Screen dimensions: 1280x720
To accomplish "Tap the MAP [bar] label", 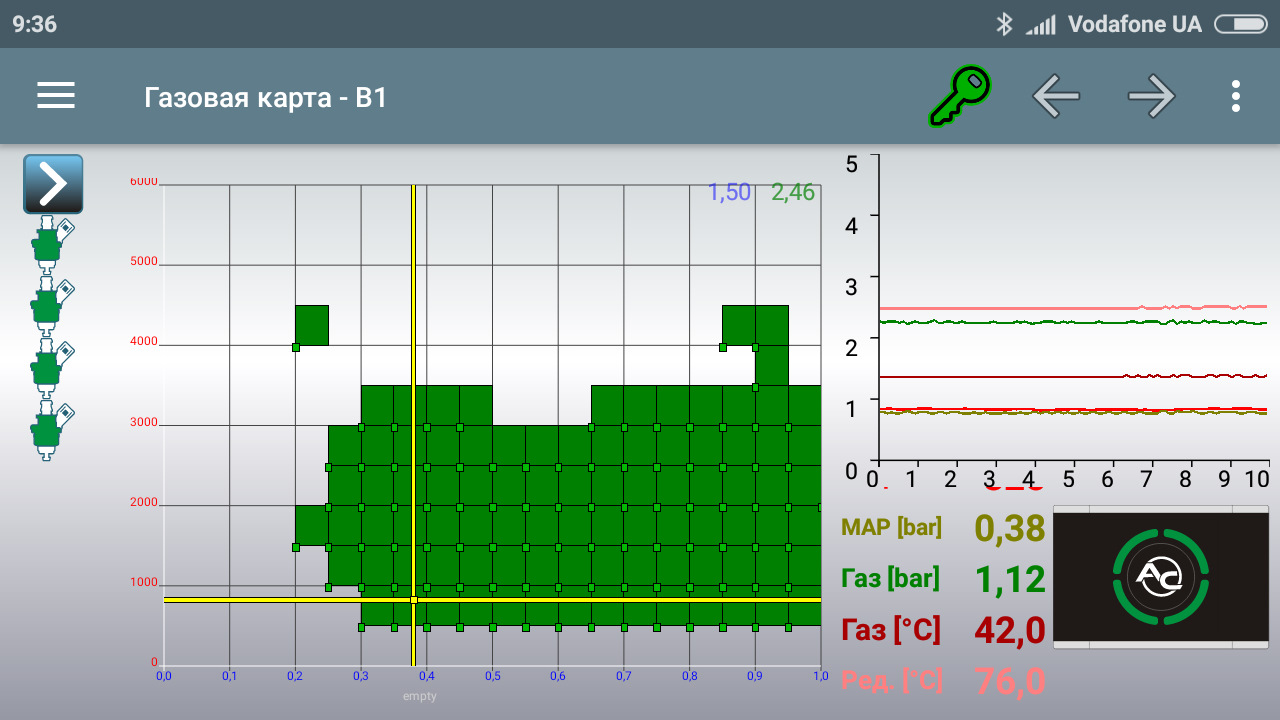I will coord(891,527).
